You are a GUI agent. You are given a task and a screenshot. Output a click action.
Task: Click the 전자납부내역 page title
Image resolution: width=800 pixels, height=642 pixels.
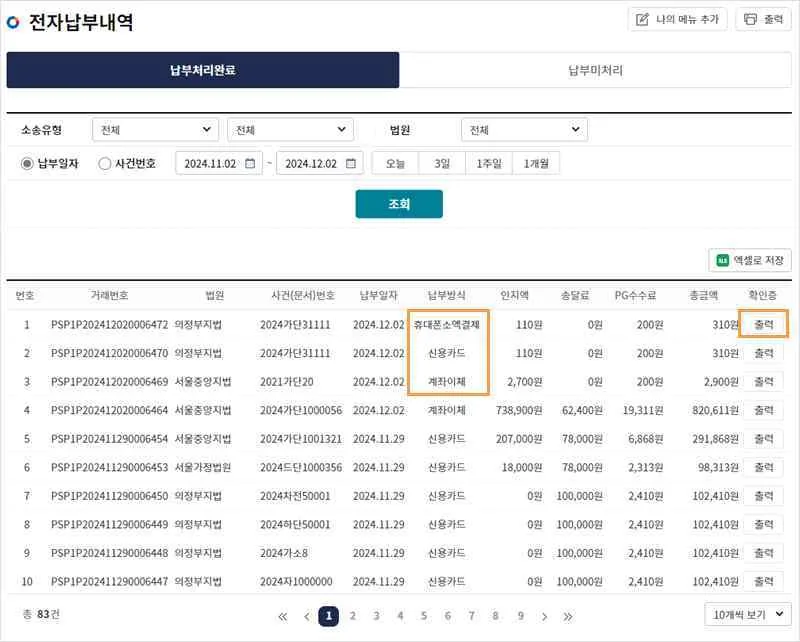81,22
